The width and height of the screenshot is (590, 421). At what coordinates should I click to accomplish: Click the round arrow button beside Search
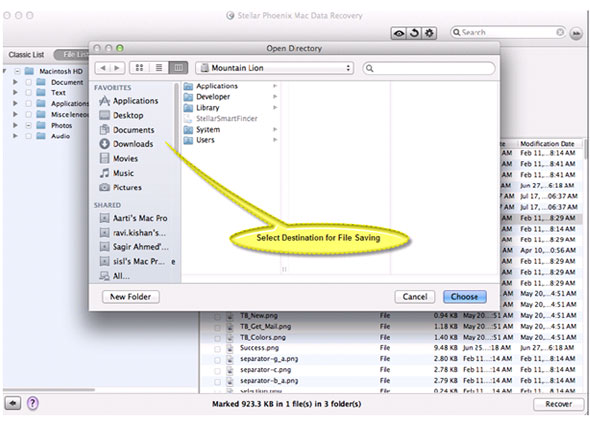[x=576, y=33]
